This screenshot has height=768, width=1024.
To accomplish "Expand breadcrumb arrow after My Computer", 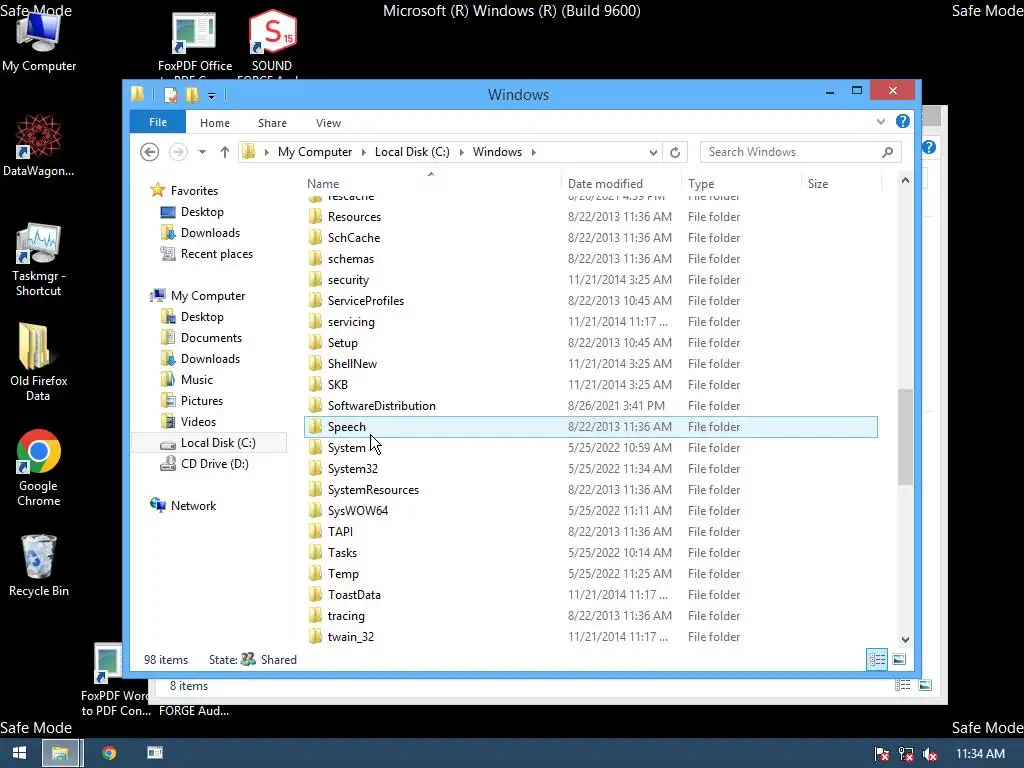I will click(362, 152).
